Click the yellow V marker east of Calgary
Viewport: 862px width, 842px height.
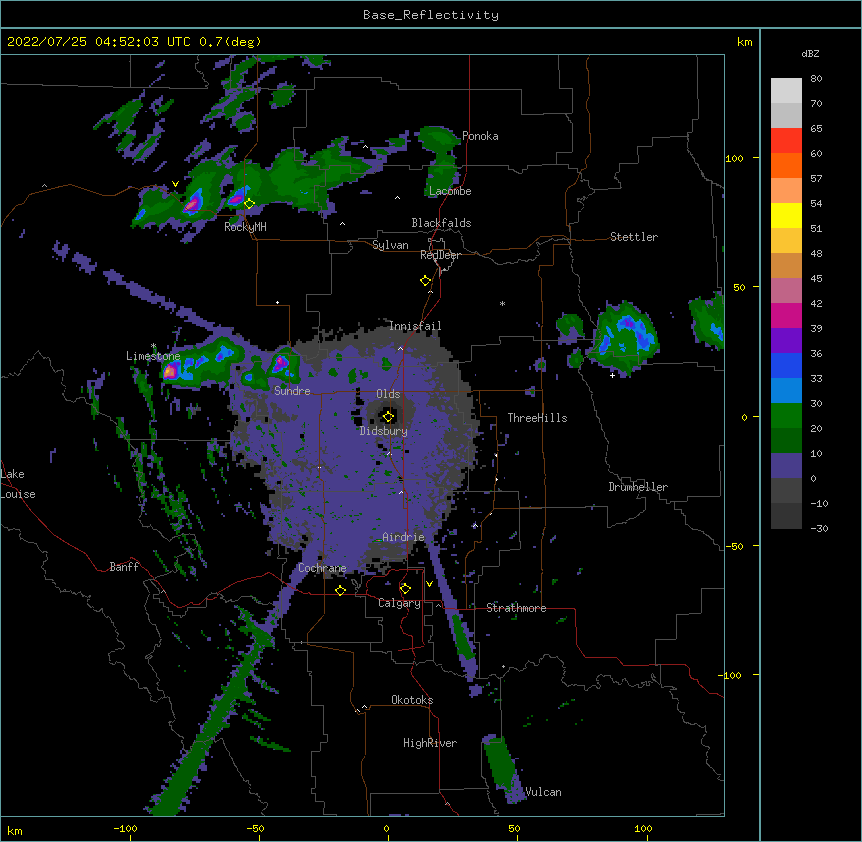tap(429, 584)
